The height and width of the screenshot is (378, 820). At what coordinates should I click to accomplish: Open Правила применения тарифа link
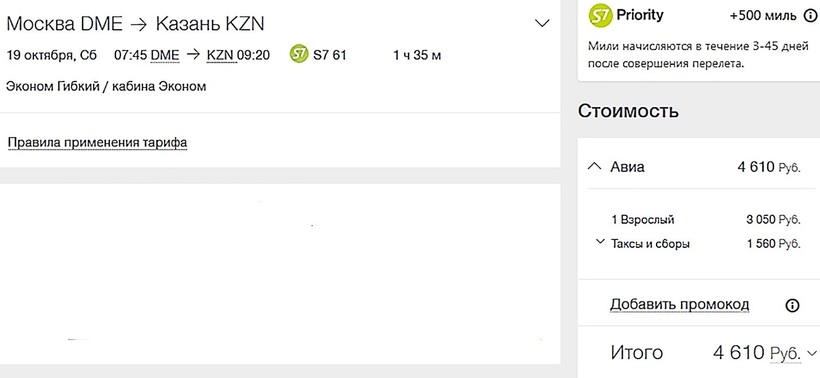click(x=97, y=142)
